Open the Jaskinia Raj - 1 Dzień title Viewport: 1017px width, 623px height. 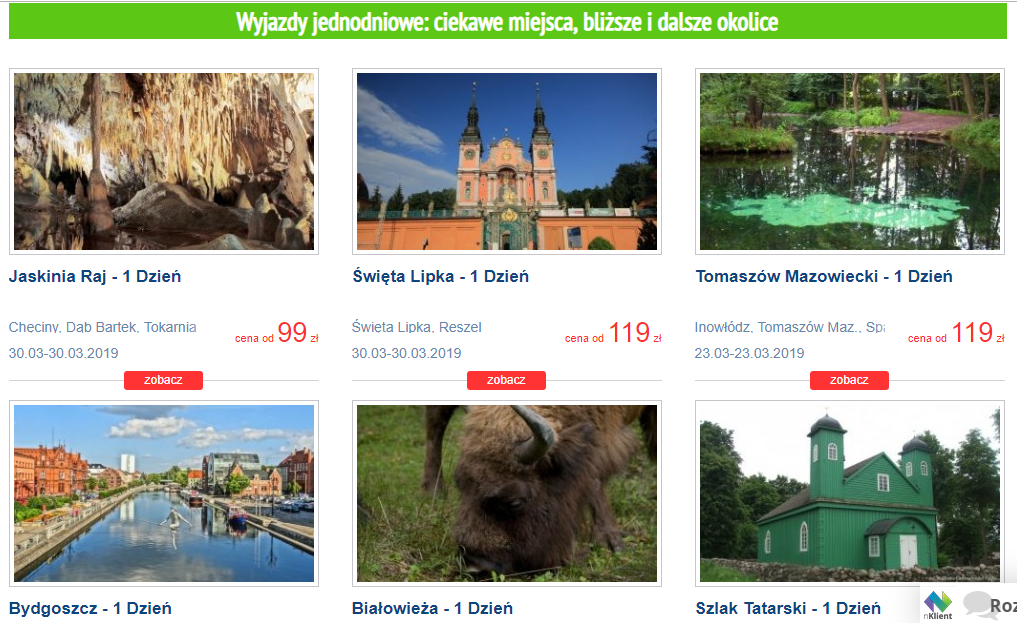click(95, 276)
